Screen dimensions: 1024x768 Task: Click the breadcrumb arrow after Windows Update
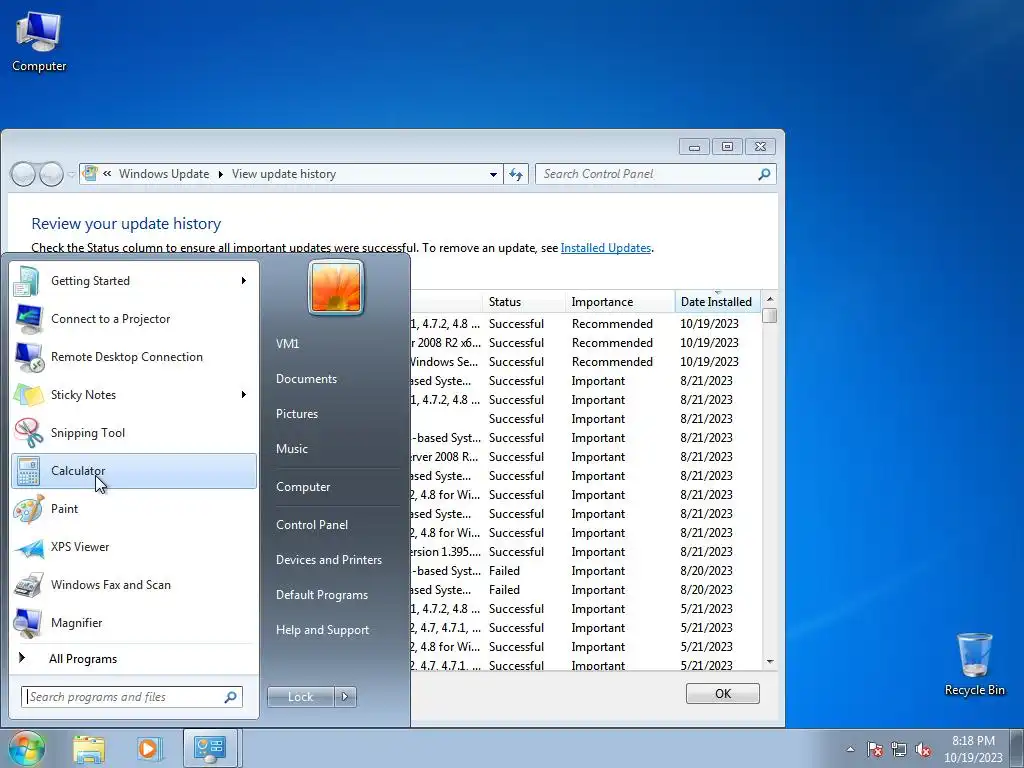point(221,174)
